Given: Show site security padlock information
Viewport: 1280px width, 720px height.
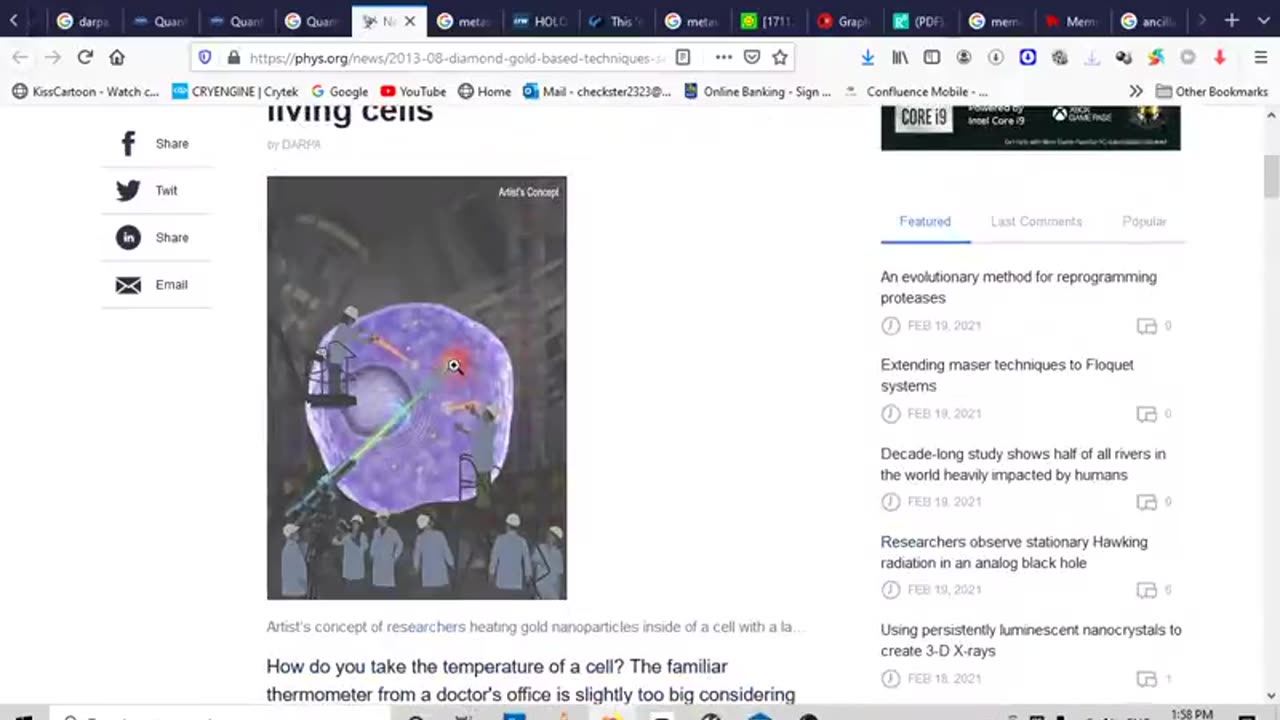Looking at the screenshot, I should pyautogui.click(x=234, y=57).
